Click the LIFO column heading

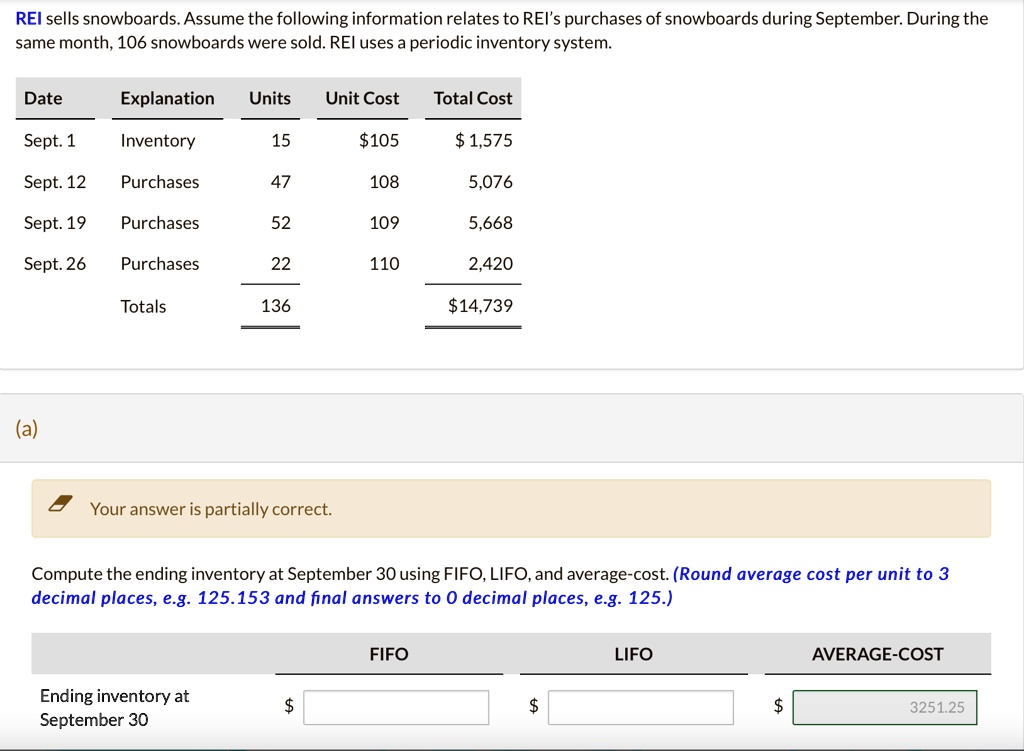633,654
